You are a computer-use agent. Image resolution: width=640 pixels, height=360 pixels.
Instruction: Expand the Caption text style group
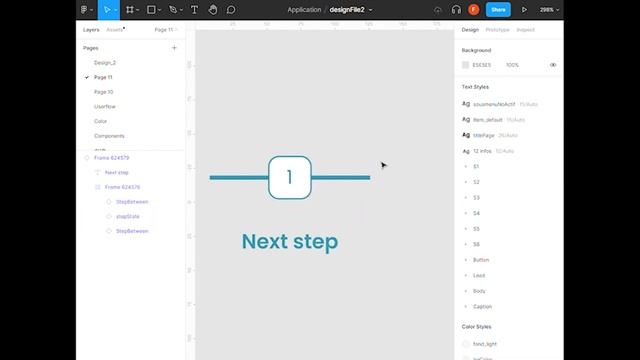(x=466, y=306)
